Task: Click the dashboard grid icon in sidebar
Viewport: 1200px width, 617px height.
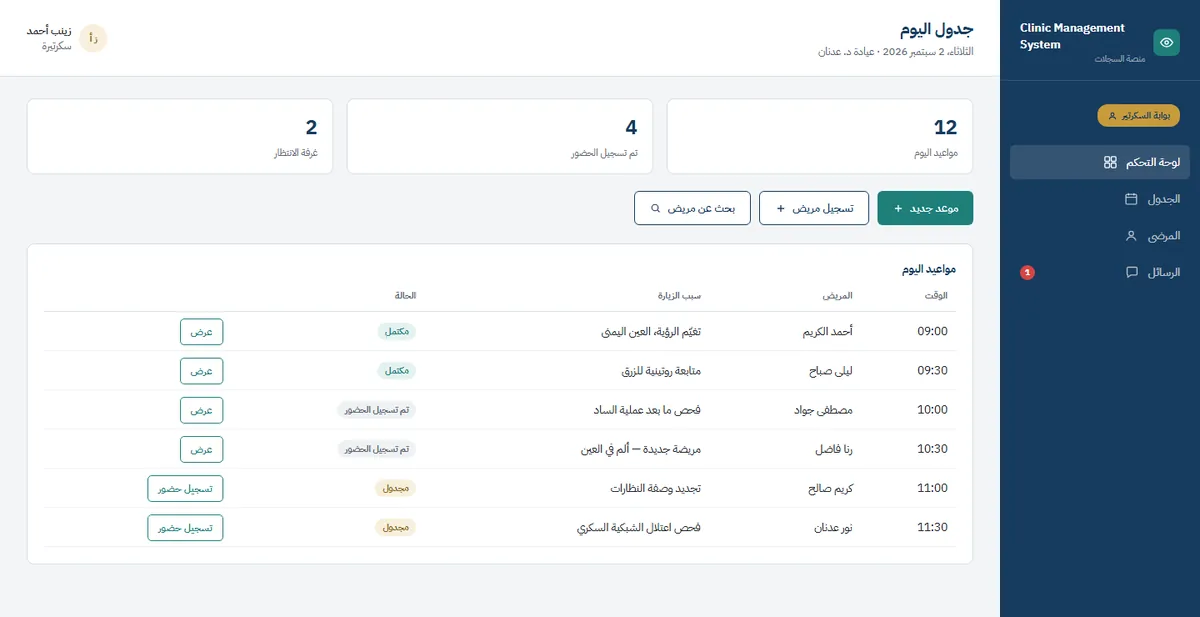Action: (1110, 162)
